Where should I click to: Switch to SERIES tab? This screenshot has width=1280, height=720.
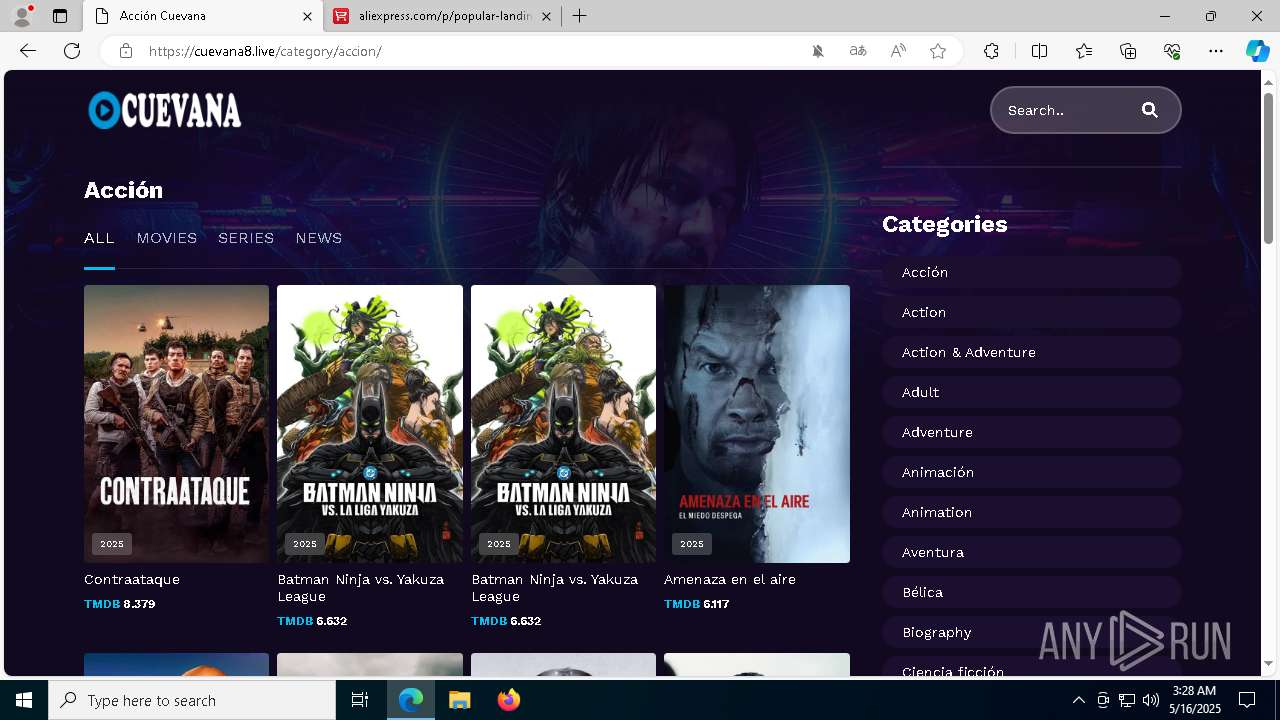[246, 238]
